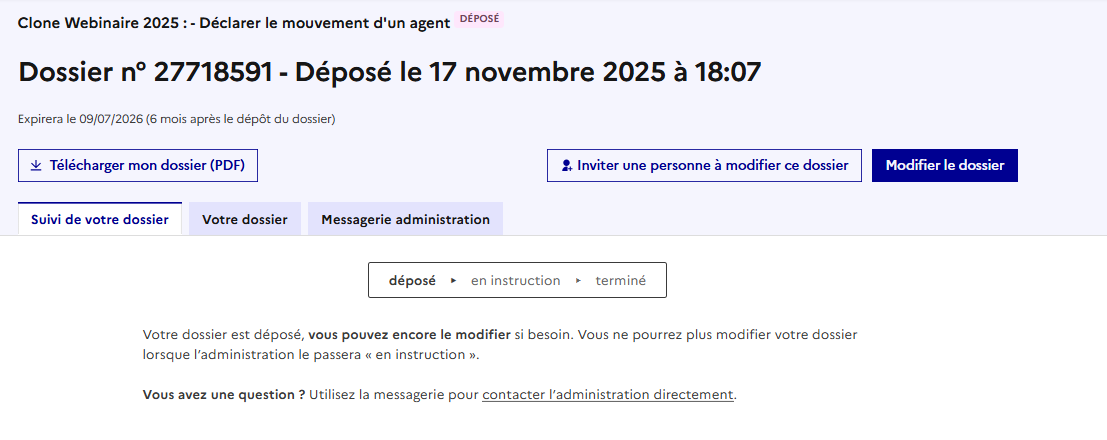This screenshot has width=1107, height=440.
Task: Click the pink DÉPOSÉ status badge
Action: point(479,19)
